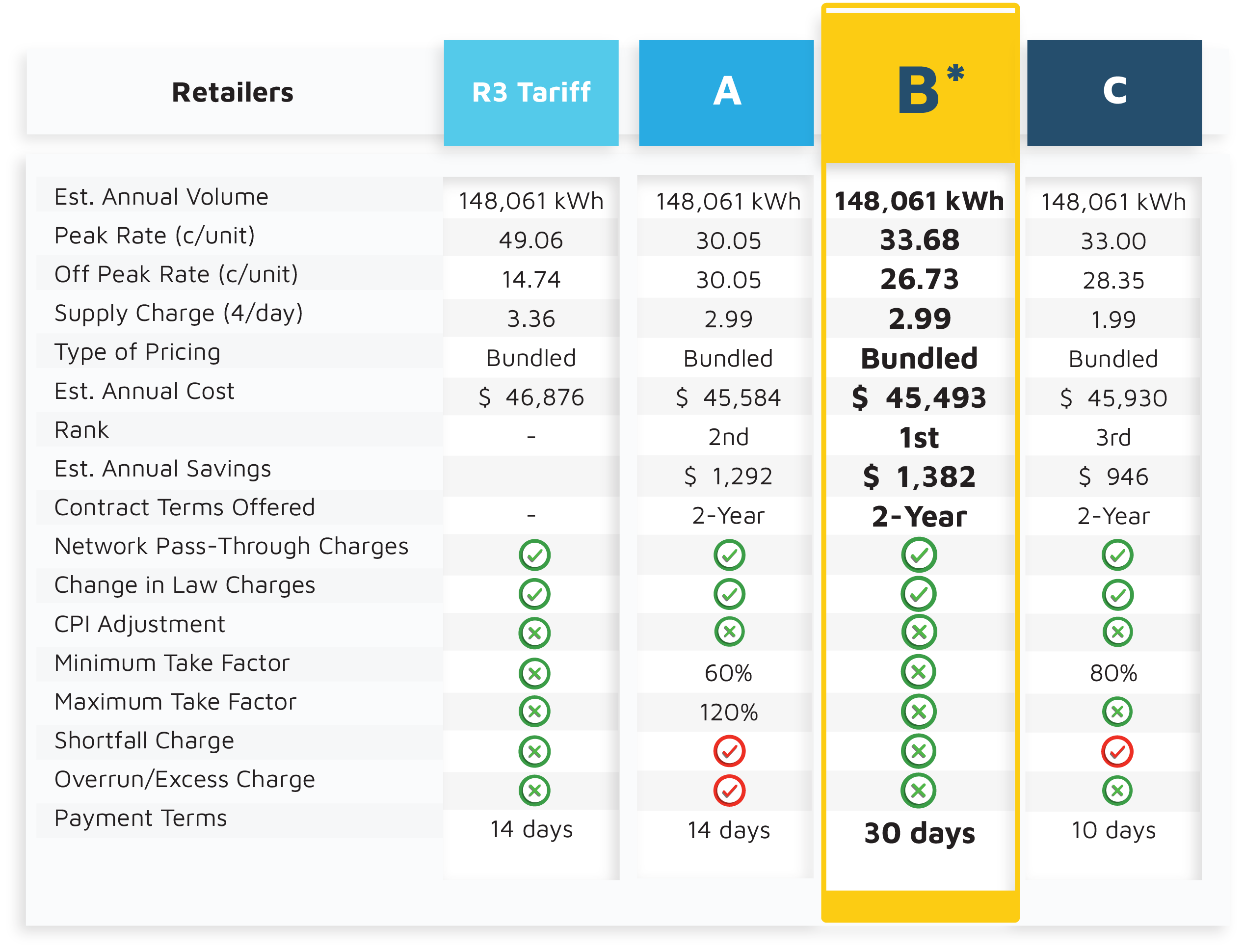Click R3 Tariff Minimum Take Factor cross icon
The image size is (1244, 952).
click(534, 673)
